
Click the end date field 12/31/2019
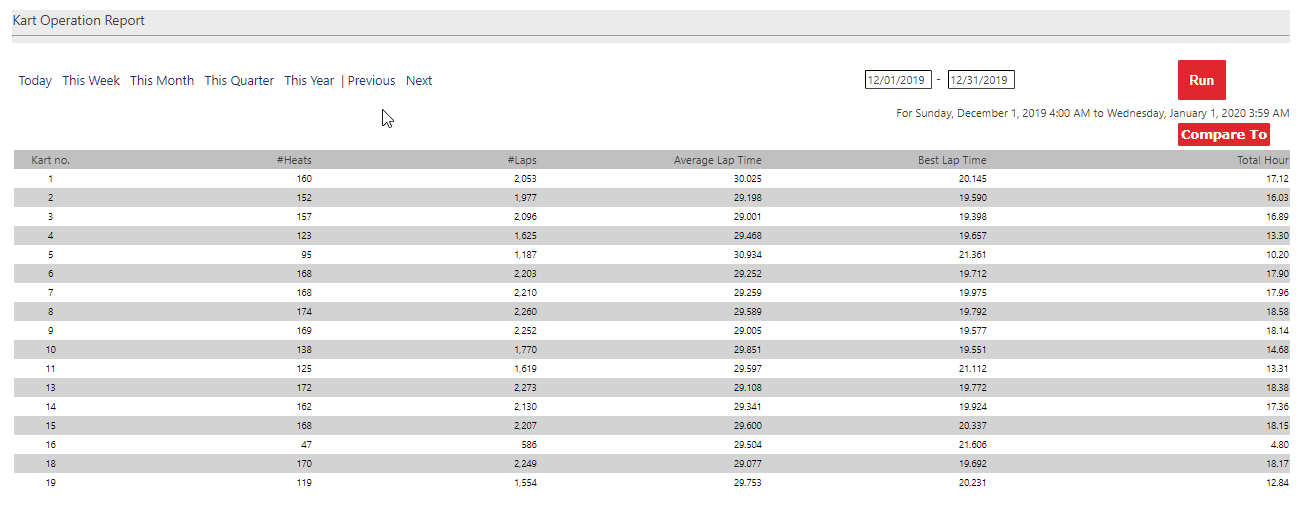coord(981,80)
